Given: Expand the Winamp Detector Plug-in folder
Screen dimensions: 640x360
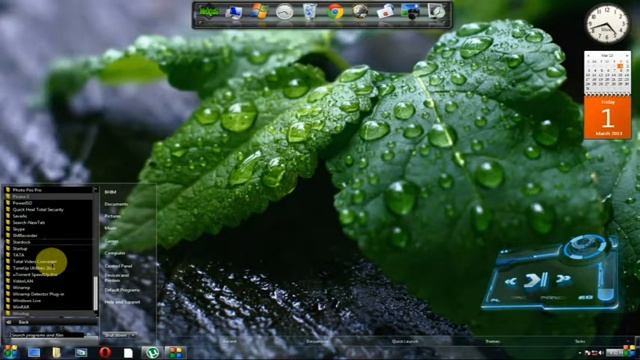Looking at the screenshot, I should tap(38, 294).
